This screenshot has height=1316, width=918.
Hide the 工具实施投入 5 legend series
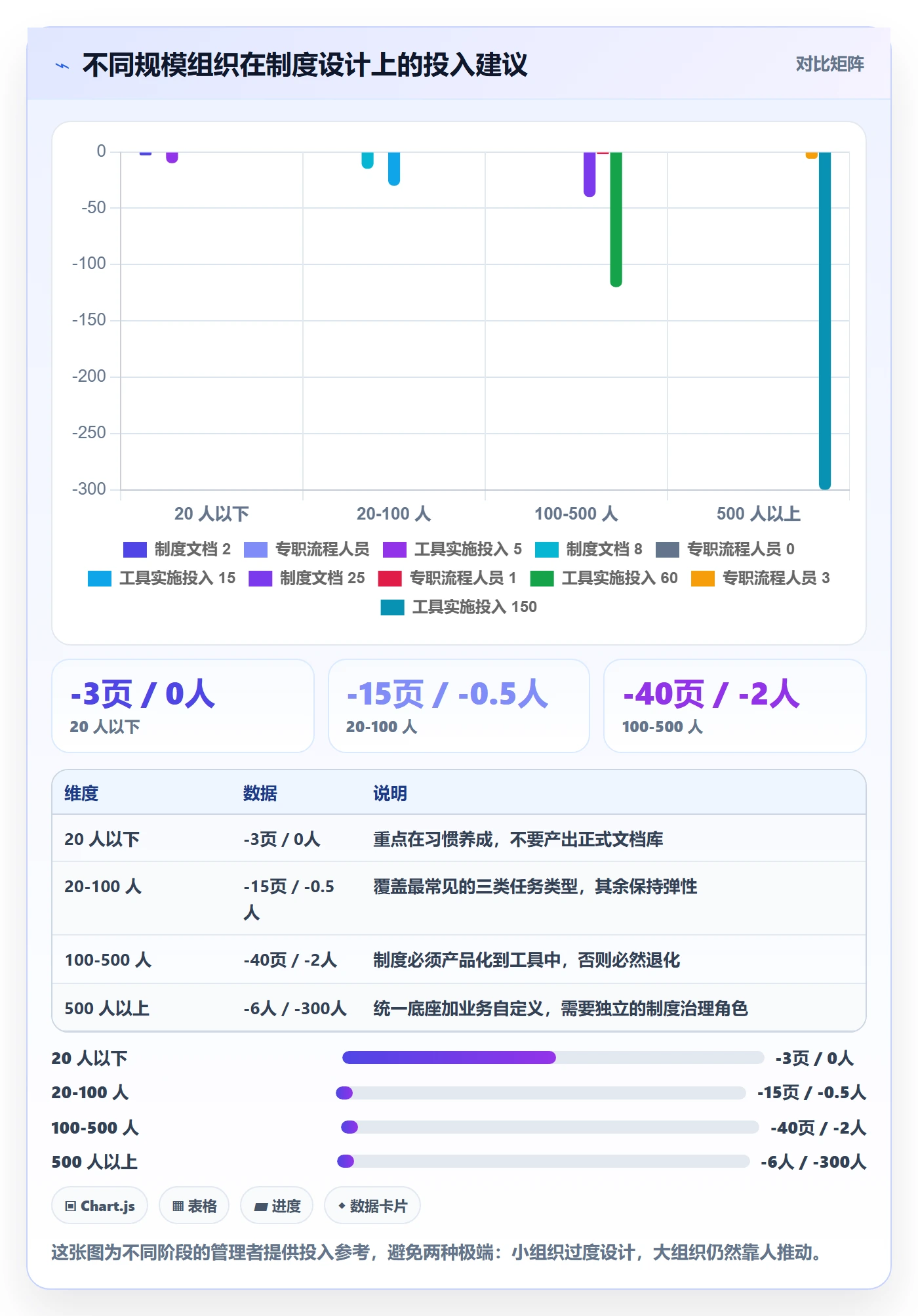[452, 549]
